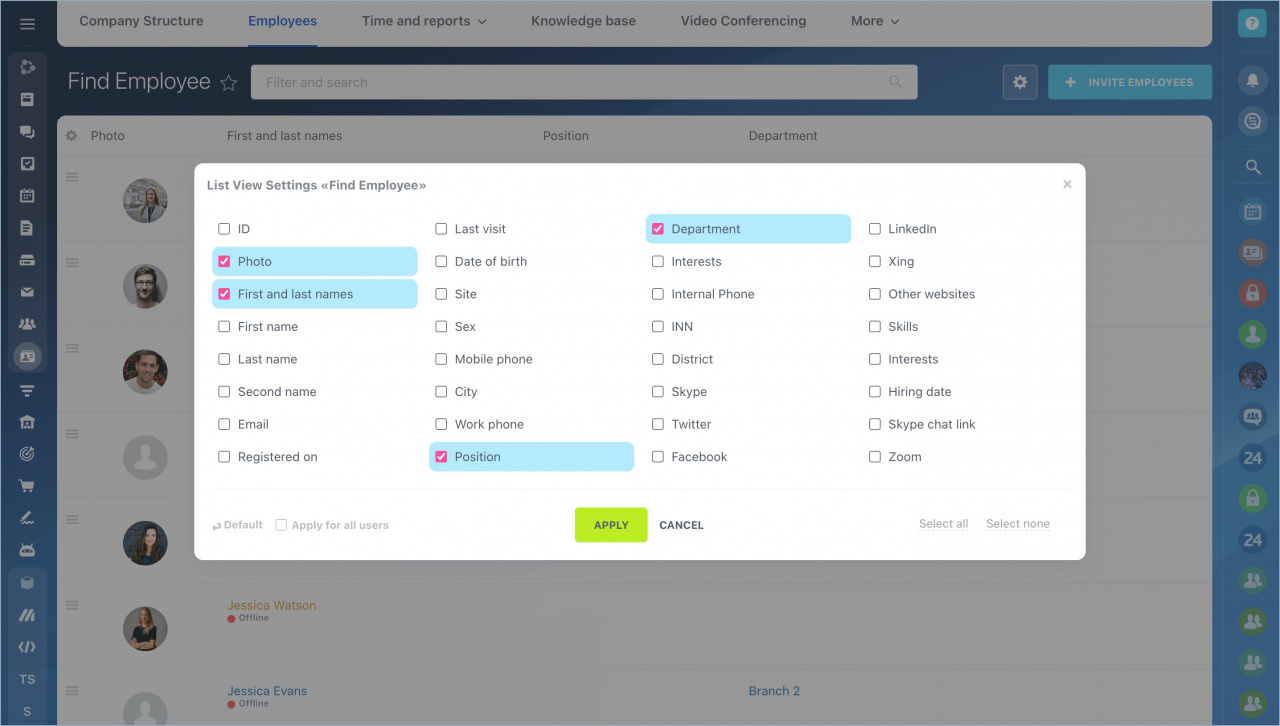Click the Invite Employees button
Image resolution: width=1280 pixels, height=726 pixels.
pos(1130,82)
